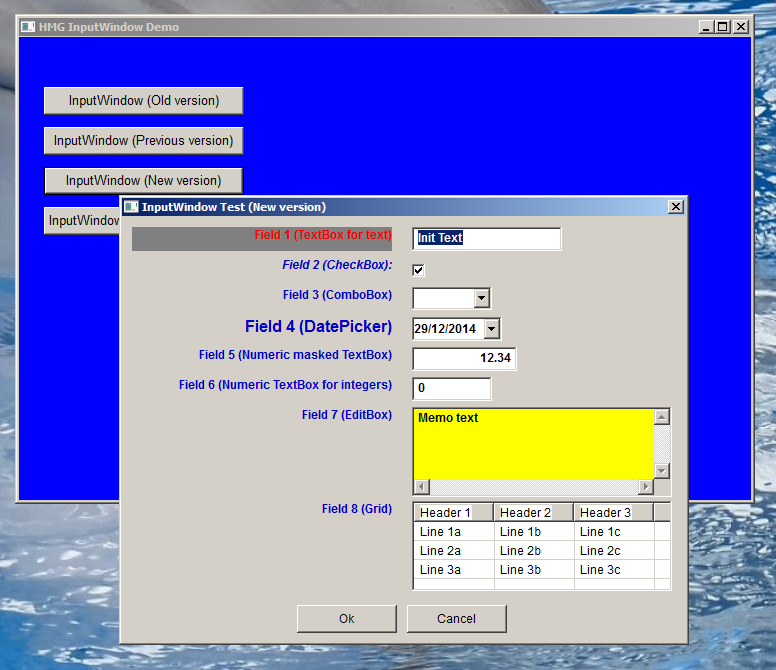This screenshot has height=670, width=776.
Task: Click the Field 1 Init Text box
Action: pos(486,238)
